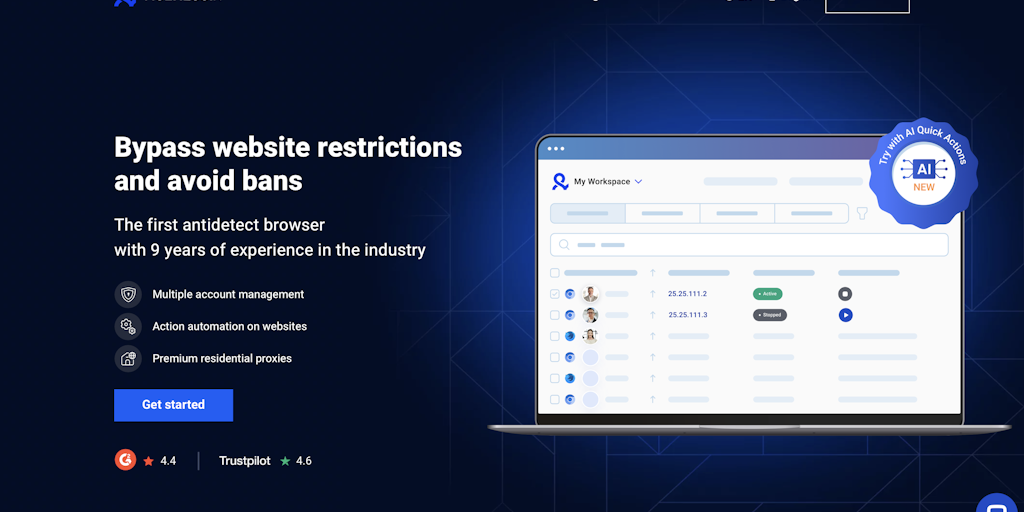Click the search field in the mockup
1024x512 pixels.
(749, 245)
